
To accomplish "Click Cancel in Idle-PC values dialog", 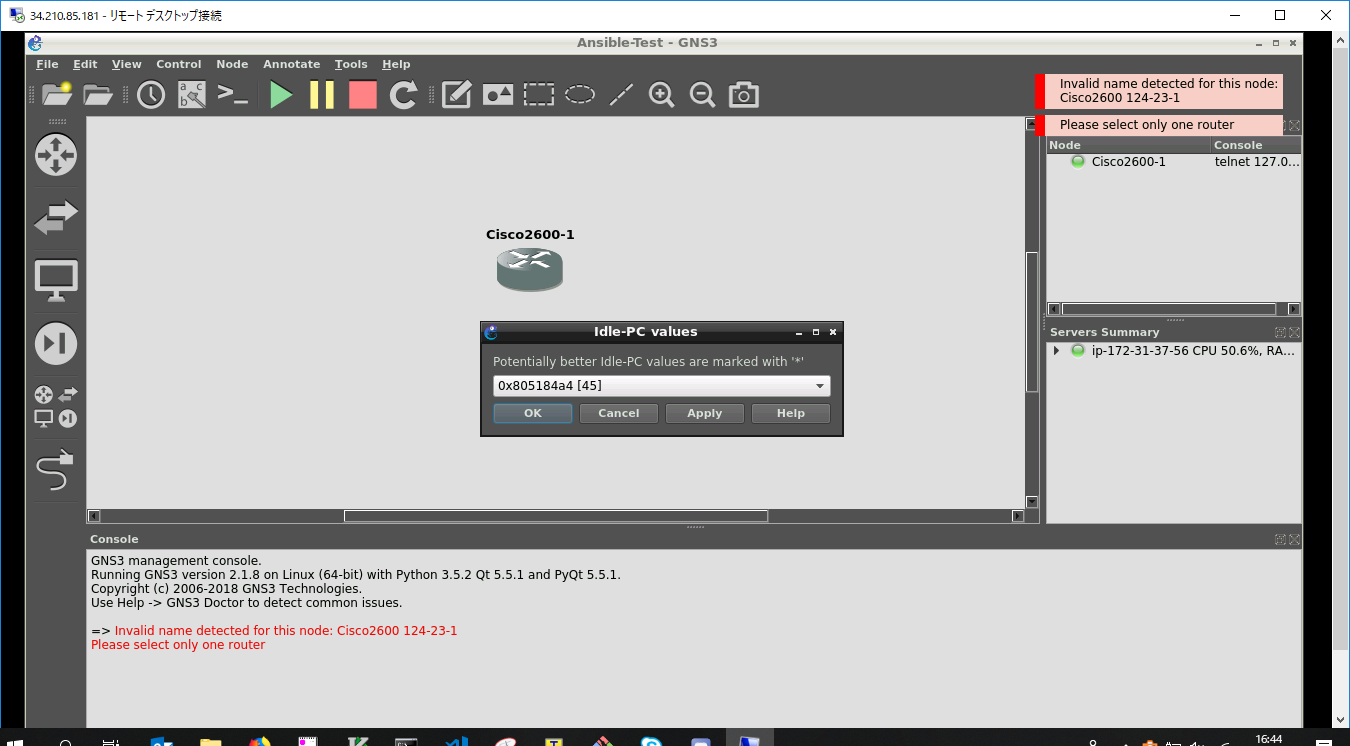I will 619,413.
